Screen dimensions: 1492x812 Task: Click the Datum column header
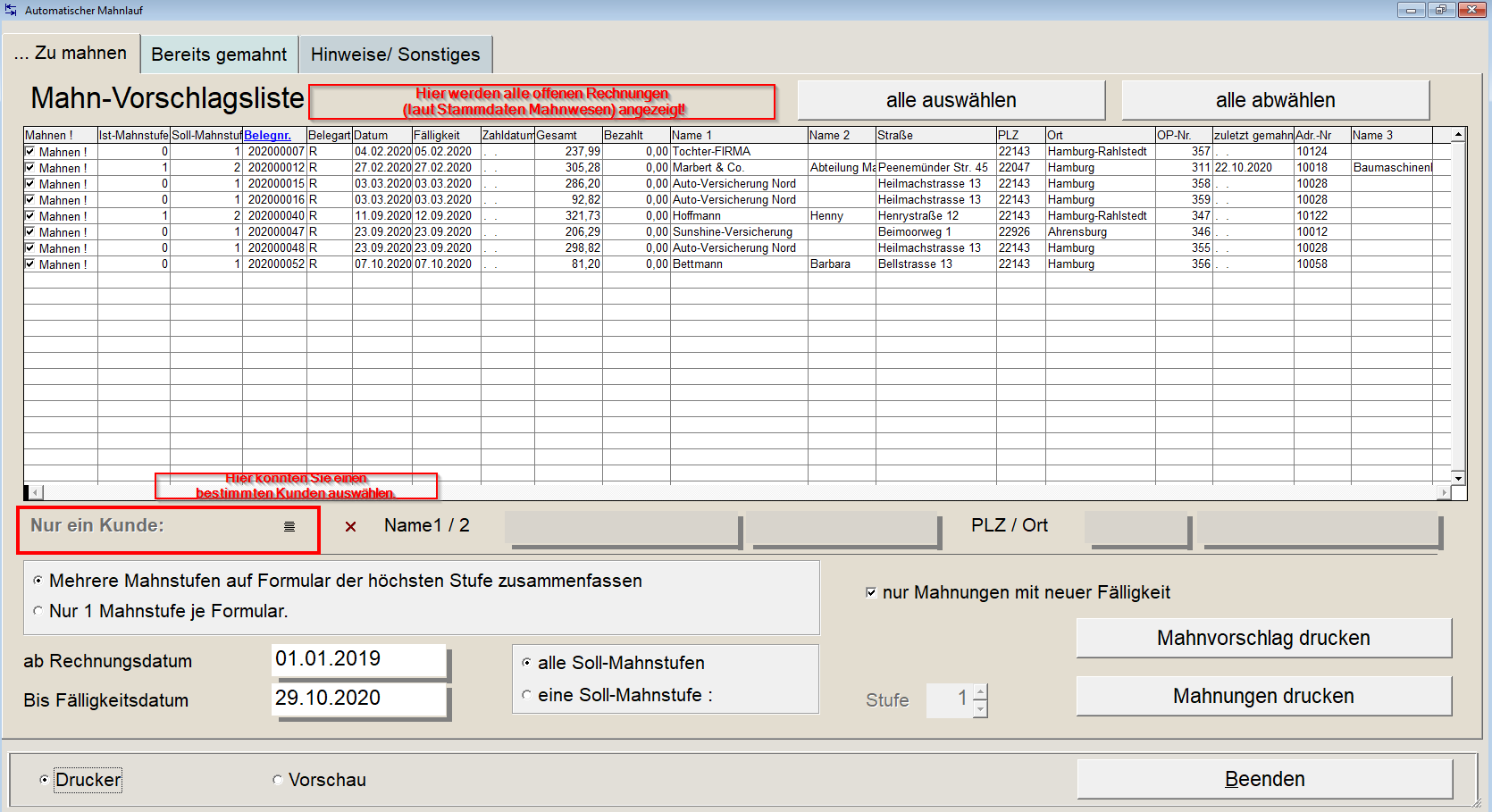click(382, 135)
